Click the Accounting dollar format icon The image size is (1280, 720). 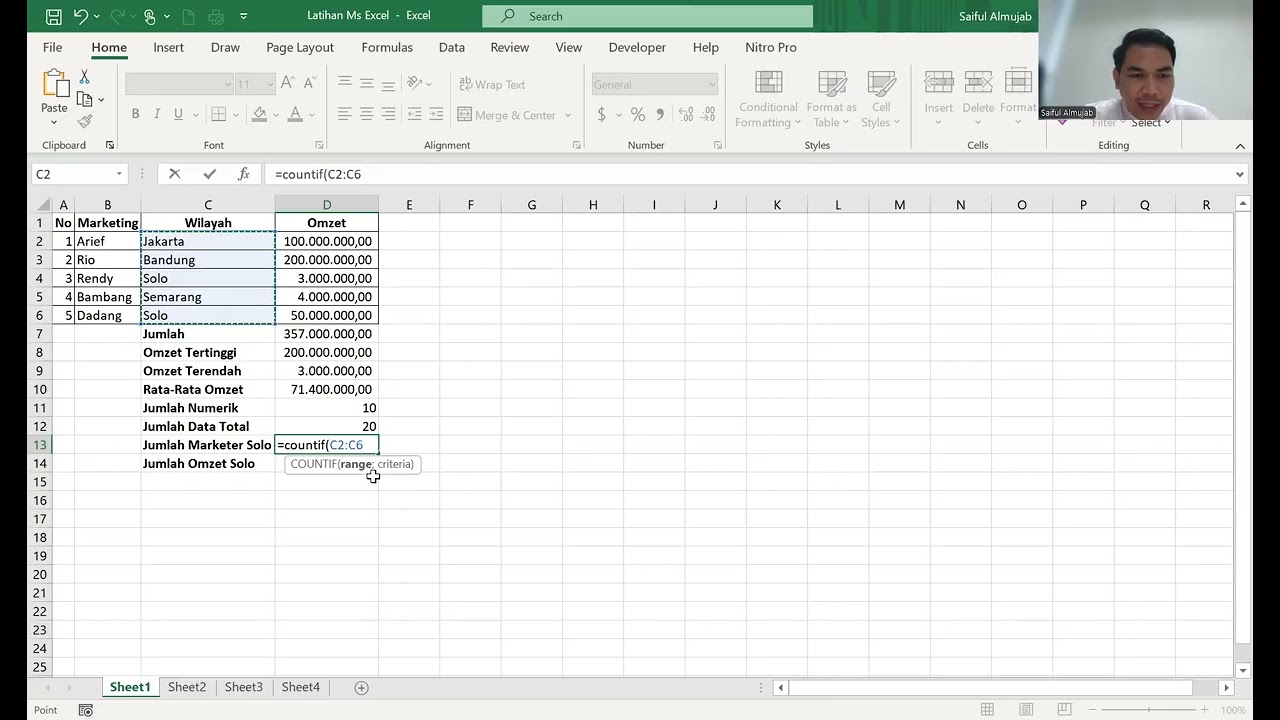click(602, 114)
